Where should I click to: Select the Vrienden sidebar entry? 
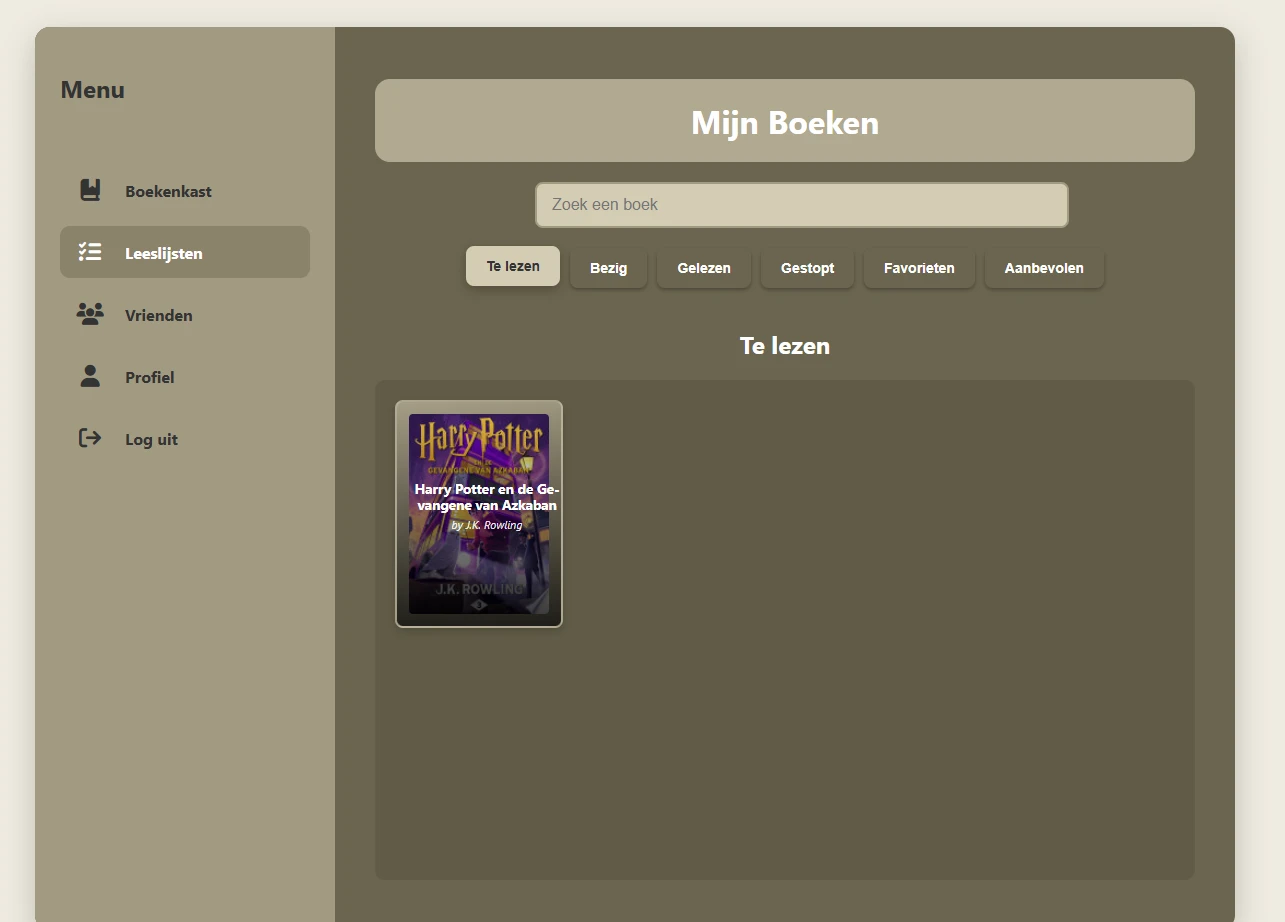159,315
